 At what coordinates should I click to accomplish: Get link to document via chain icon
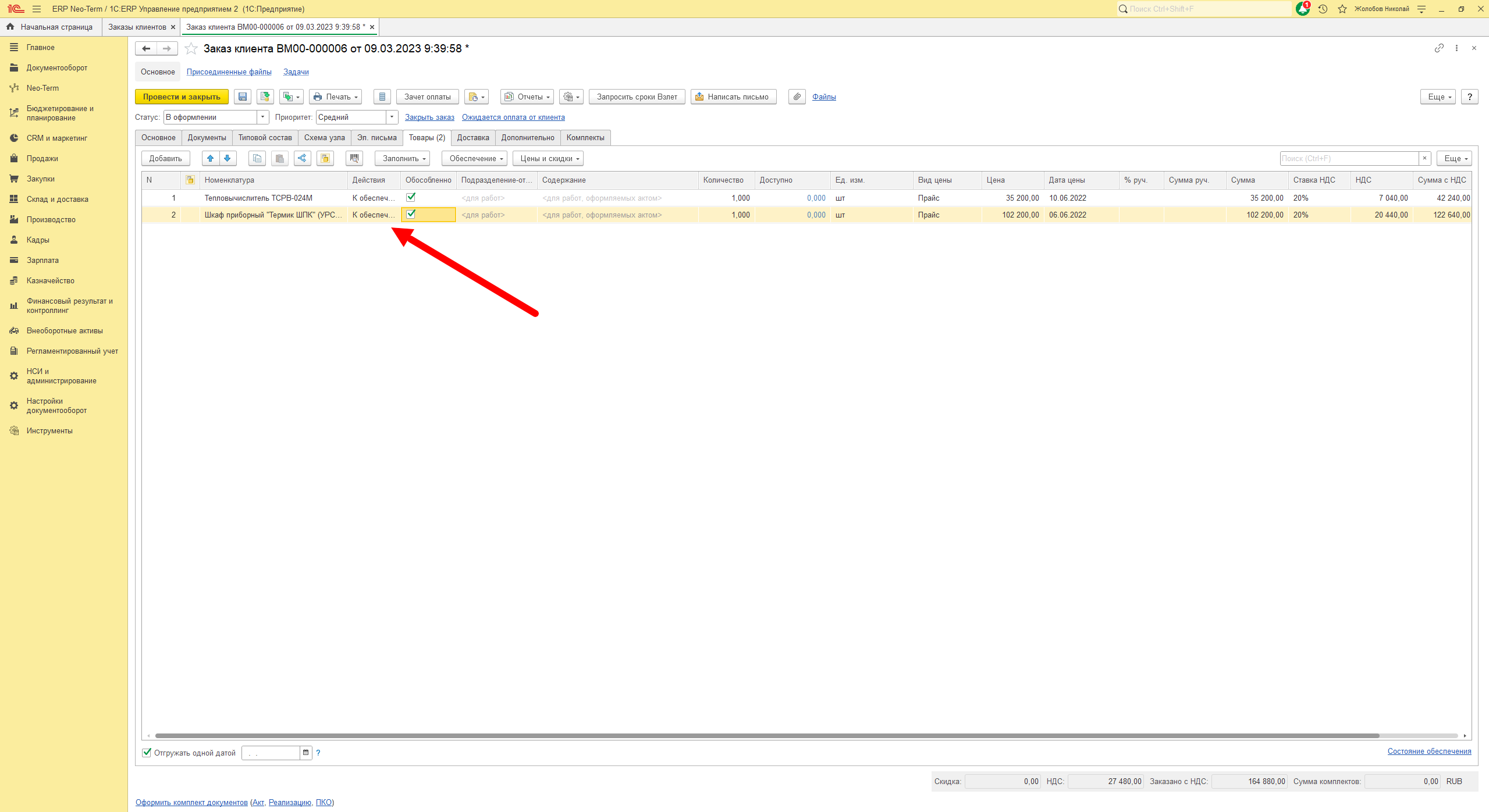[x=1439, y=48]
